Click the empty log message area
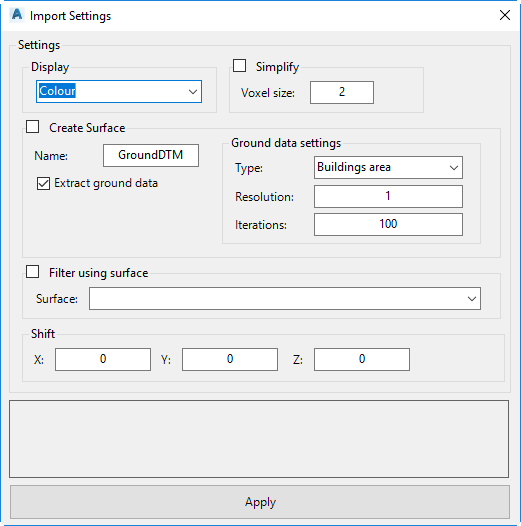 click(x=259, y=439)
